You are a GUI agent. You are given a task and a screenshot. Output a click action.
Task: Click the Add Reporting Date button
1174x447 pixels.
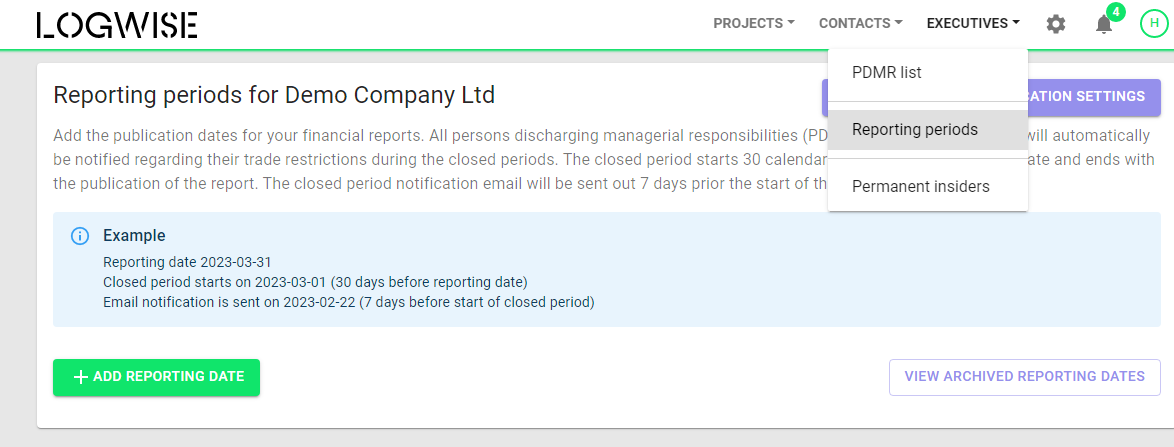click(x=156, y=377)
